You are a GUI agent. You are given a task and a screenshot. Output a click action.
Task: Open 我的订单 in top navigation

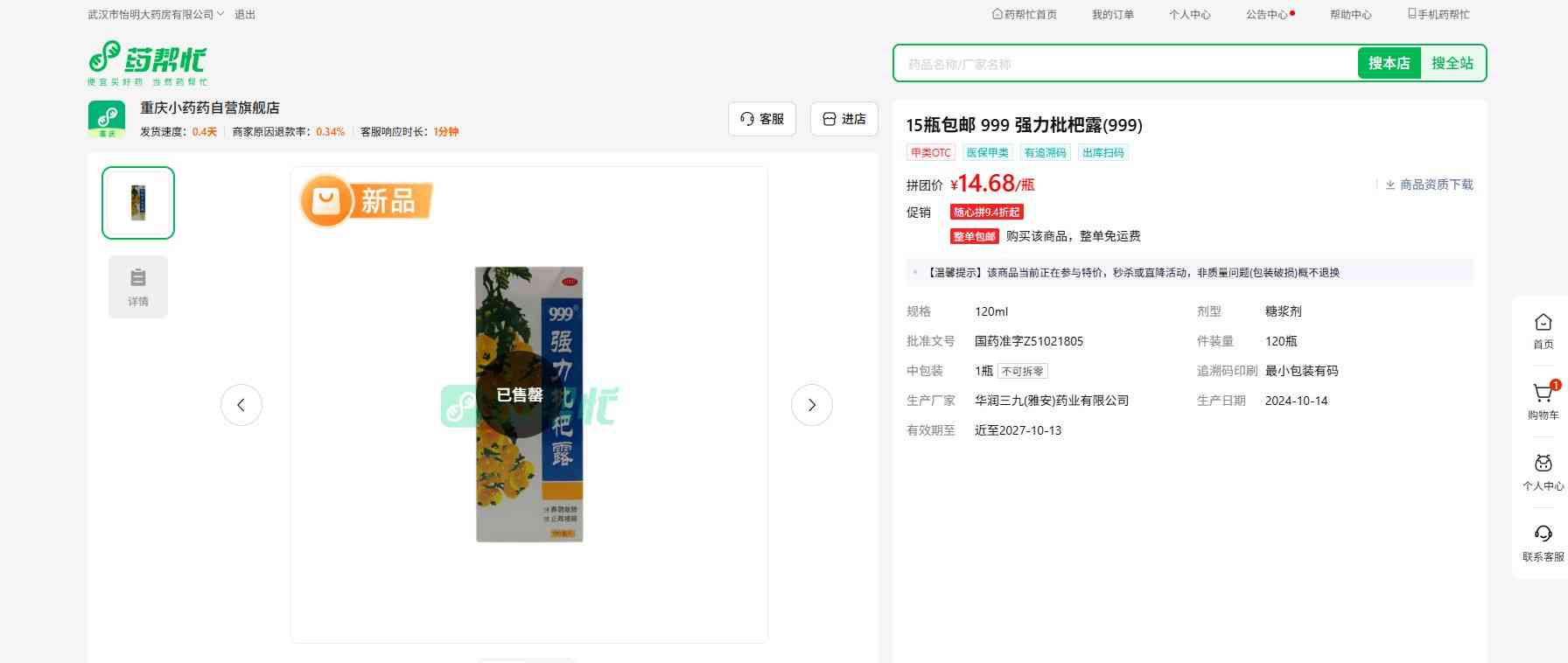(x=1112, y=15)
